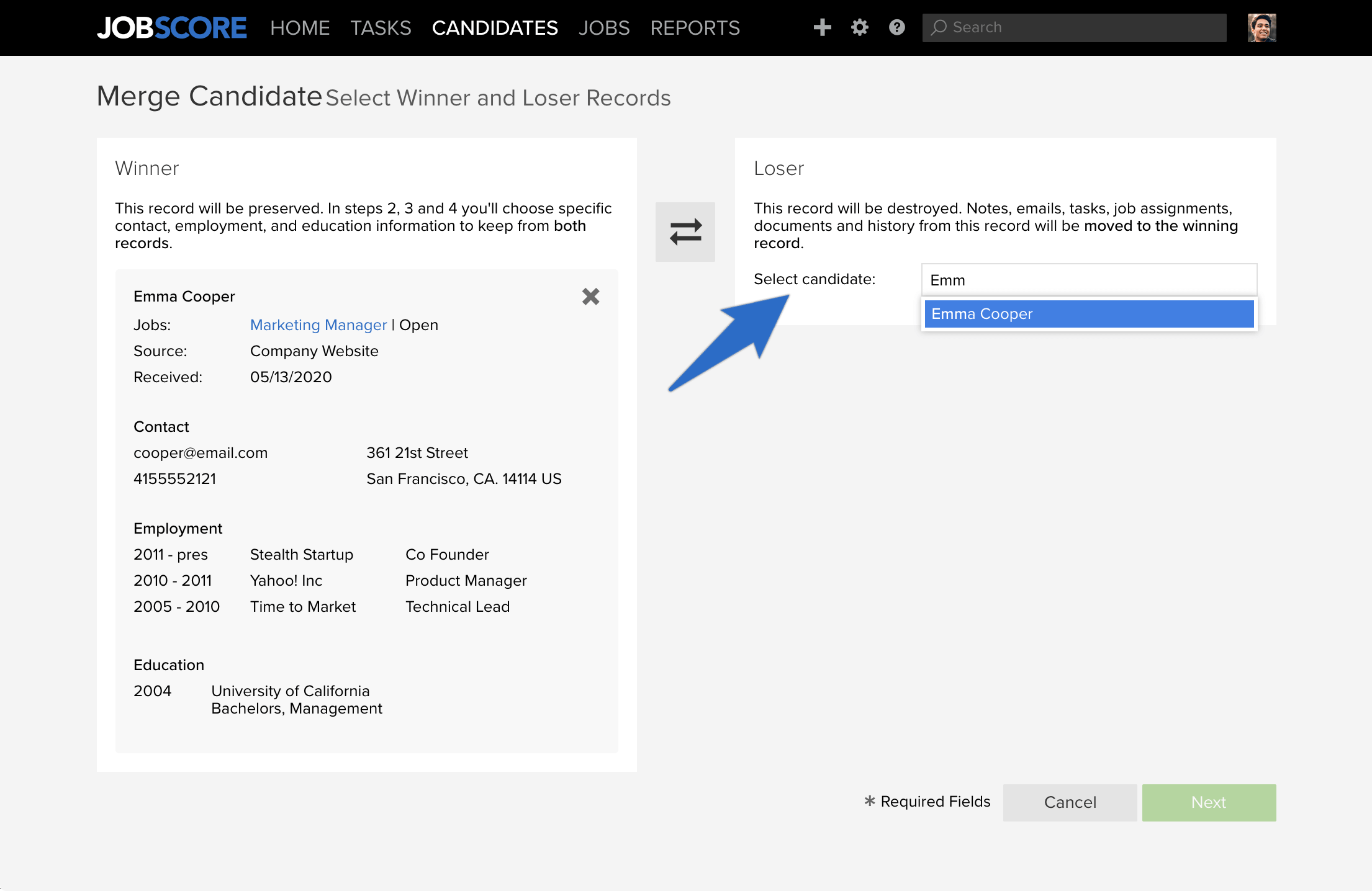Click the Time to Market employer

tap(303, 607)
